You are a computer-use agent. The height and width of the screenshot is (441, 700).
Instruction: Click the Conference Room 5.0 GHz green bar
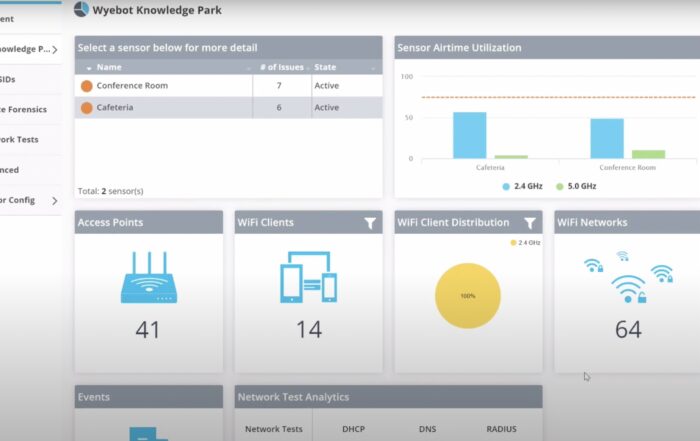click(x=649, y=154)
